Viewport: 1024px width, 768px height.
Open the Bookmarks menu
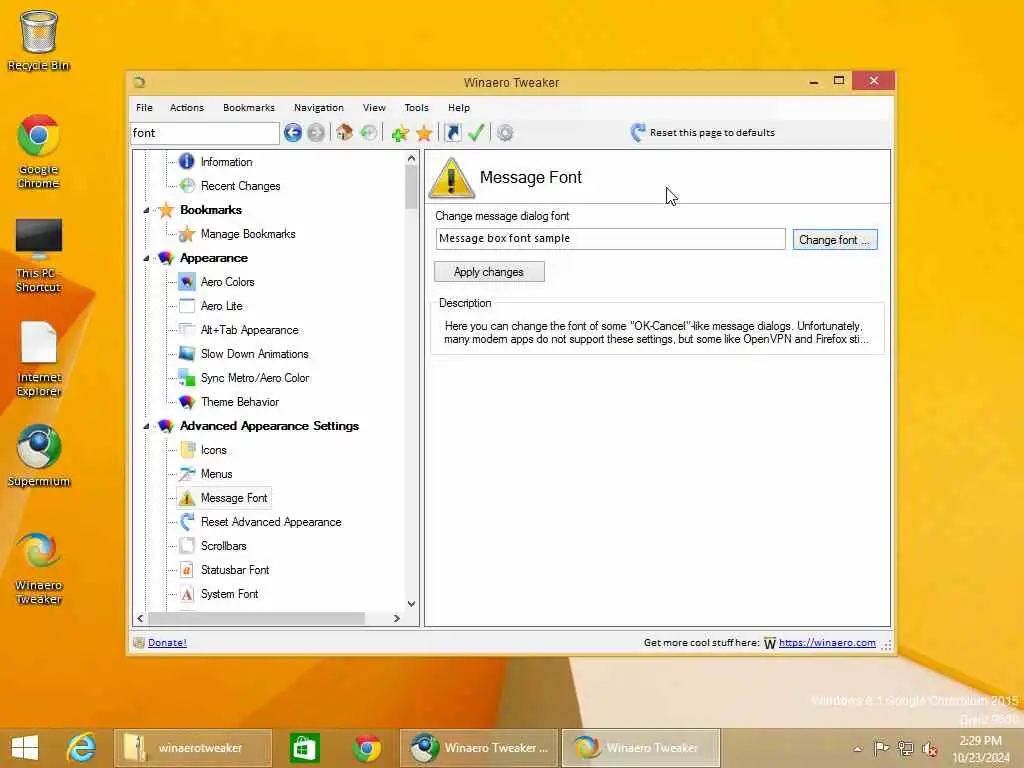pyautogui.click(x=249, y=108)
